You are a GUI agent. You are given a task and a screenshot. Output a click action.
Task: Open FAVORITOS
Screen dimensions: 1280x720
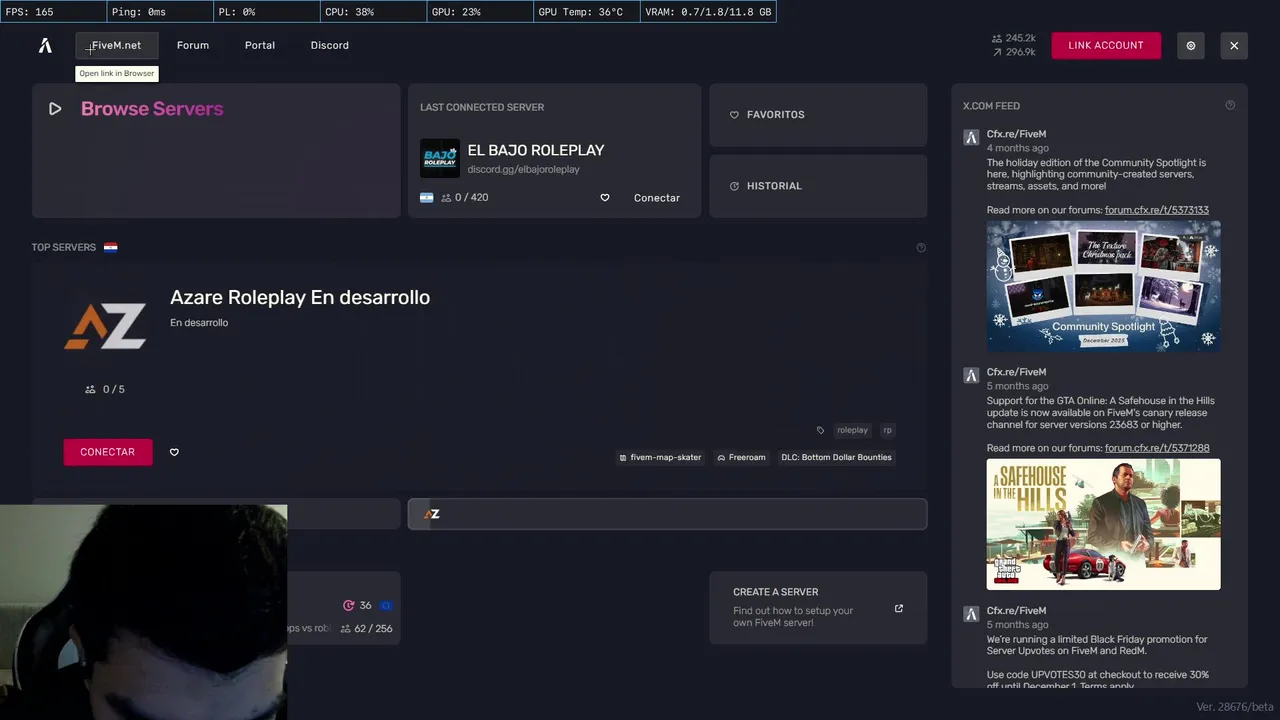coord(818,115)
